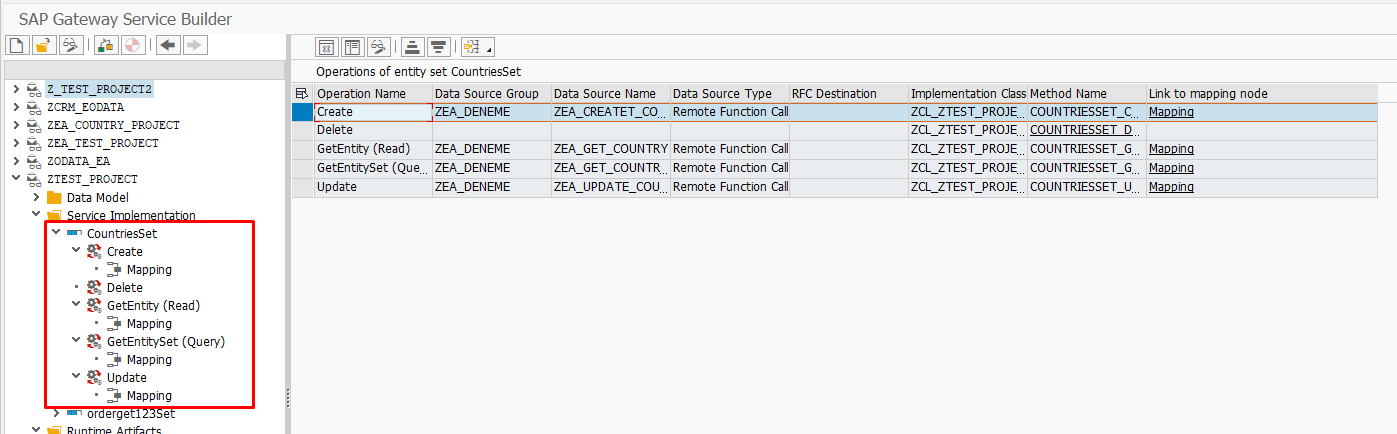This screenshot has width=1397, height=434.
Task: Select the GetEntitySet (Query) tree item
Action: [x=165, y=341]
